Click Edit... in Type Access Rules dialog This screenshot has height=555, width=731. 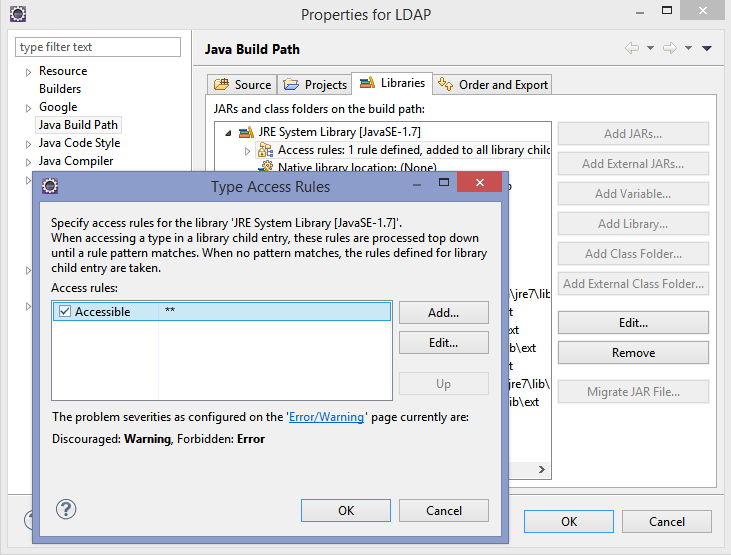[x=444, y=343]
